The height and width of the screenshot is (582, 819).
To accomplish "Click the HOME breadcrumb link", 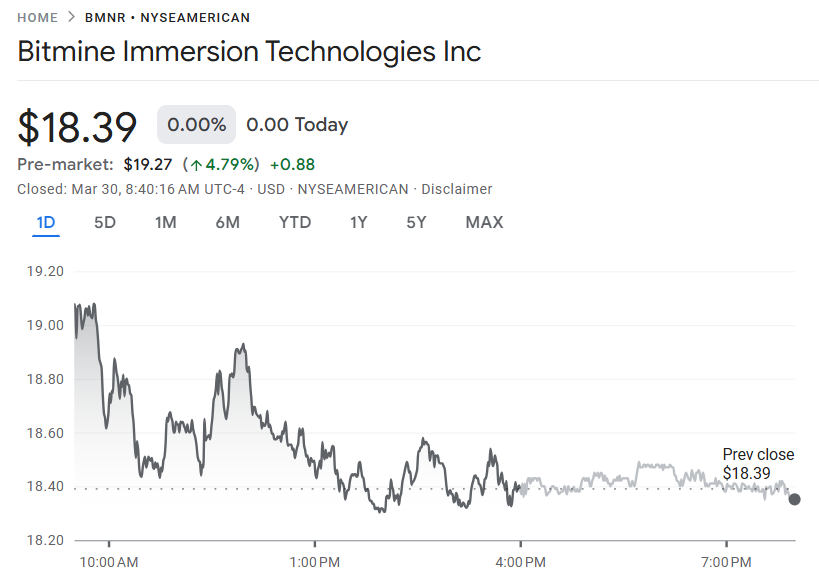I will [37, 17].
